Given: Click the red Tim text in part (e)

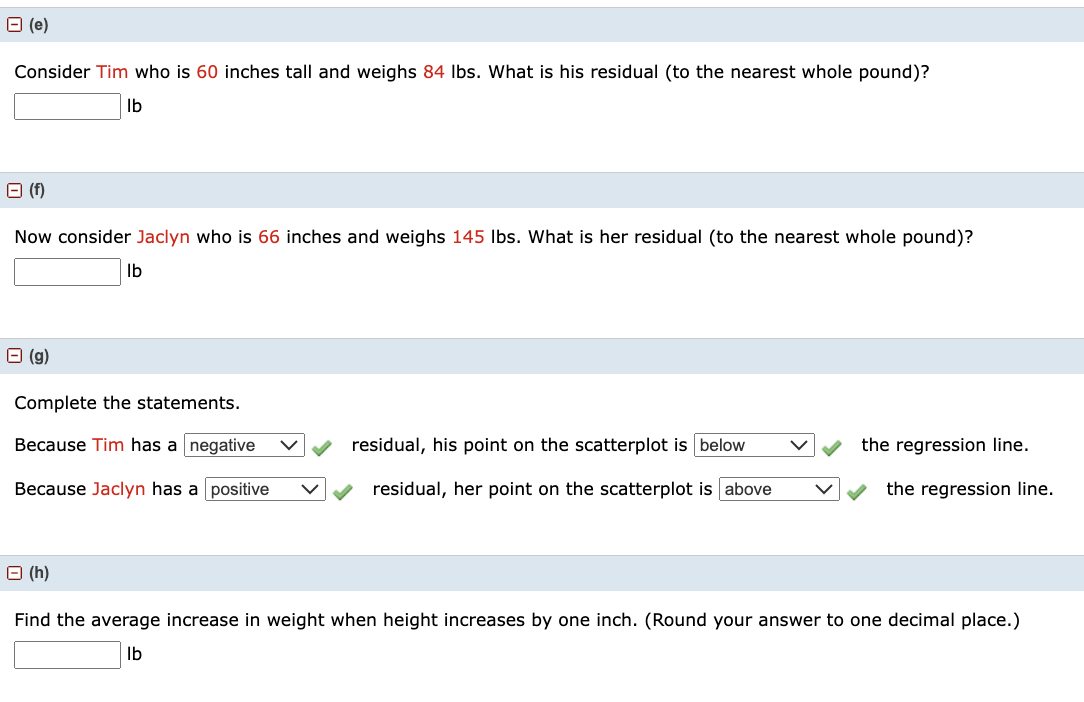Looking at the screenshot, I should click(x=113, y=72).
